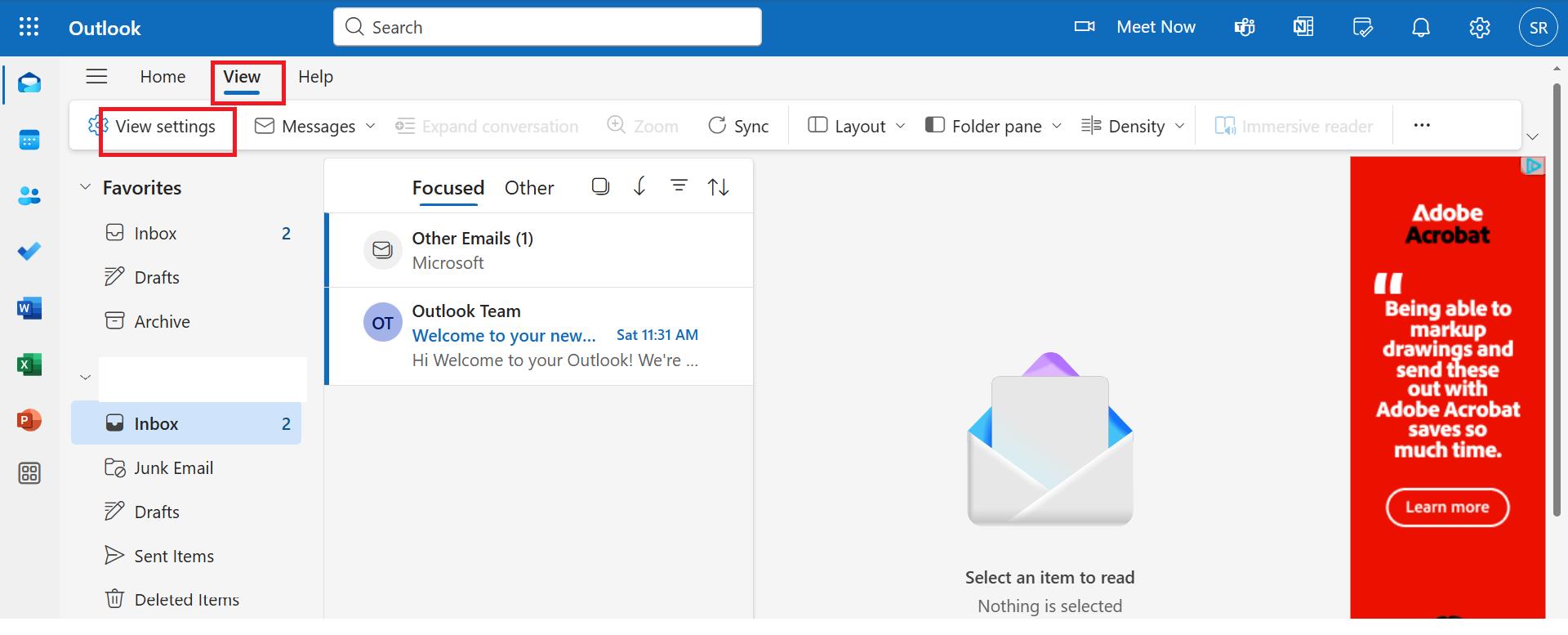Open Drafts under Favorites

point(186,277)
